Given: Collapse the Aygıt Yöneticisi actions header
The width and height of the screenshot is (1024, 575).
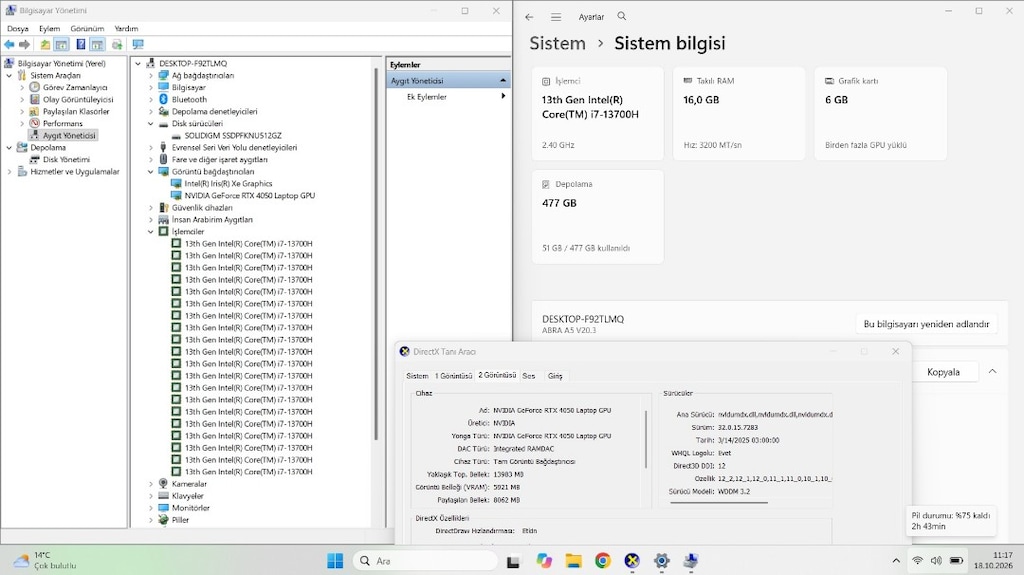Looking at the screenshot, I should 503,80.
